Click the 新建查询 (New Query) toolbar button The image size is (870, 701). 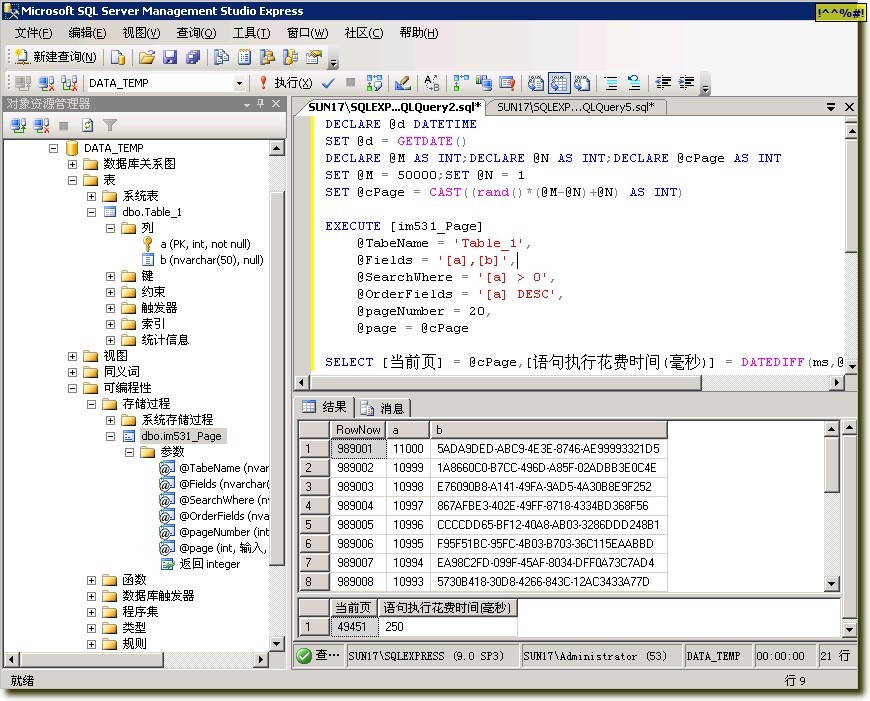coord(56,57)
